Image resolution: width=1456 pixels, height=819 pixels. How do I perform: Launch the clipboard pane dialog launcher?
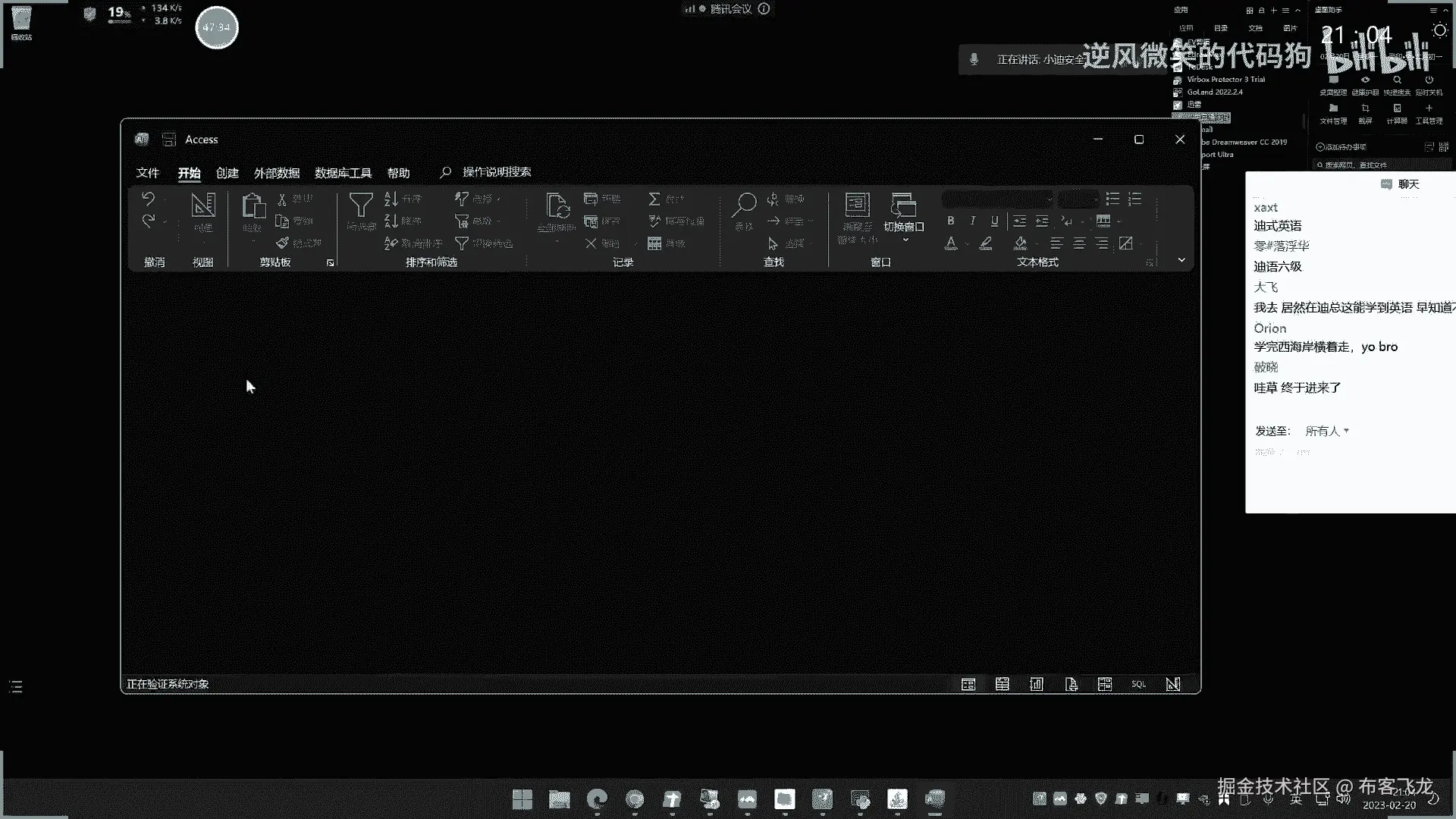(330, 262)
